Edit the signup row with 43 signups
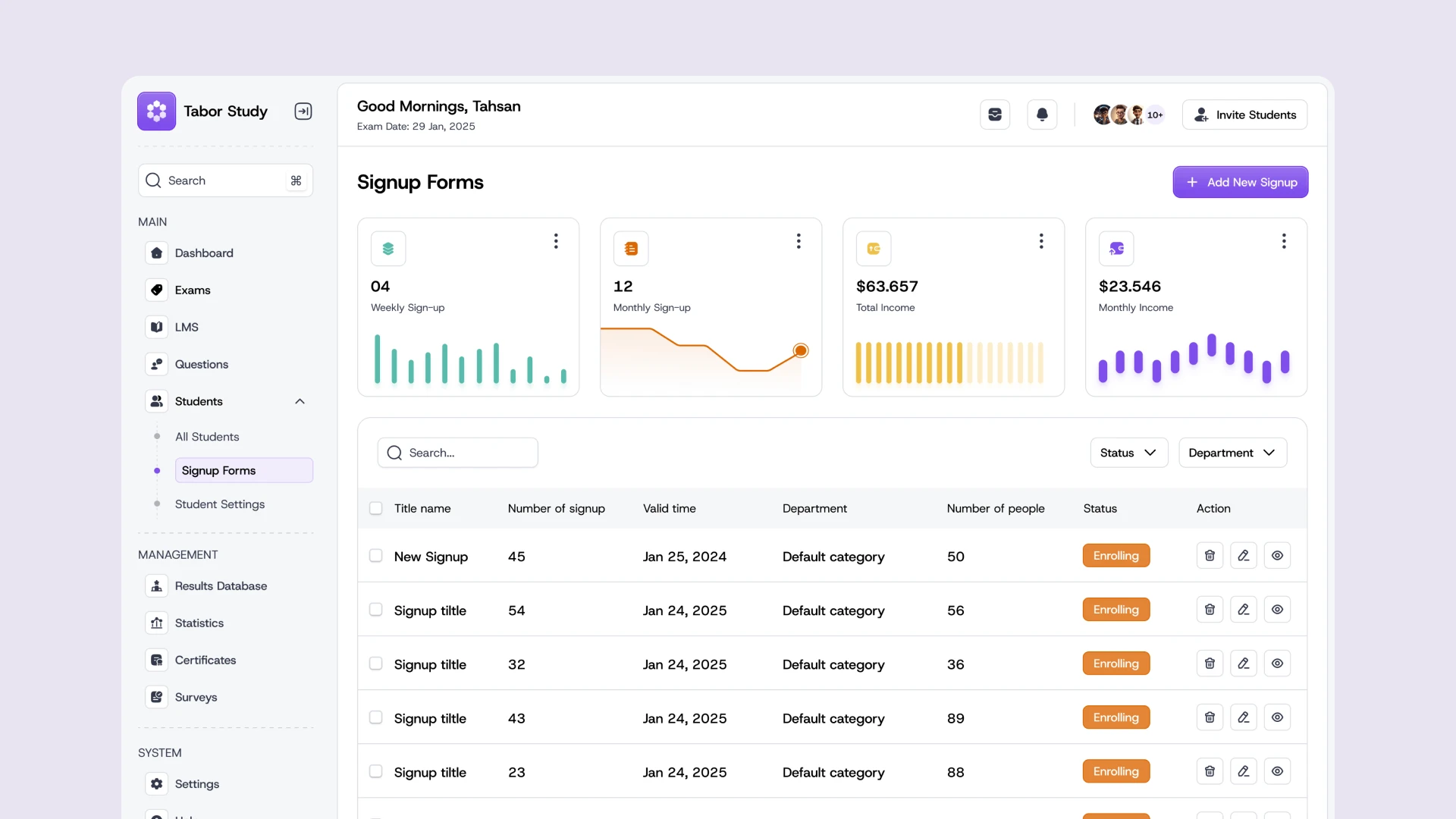The height and width of the screenshot is (819, 1456). pyautogui.click(x=1244, y=717)
